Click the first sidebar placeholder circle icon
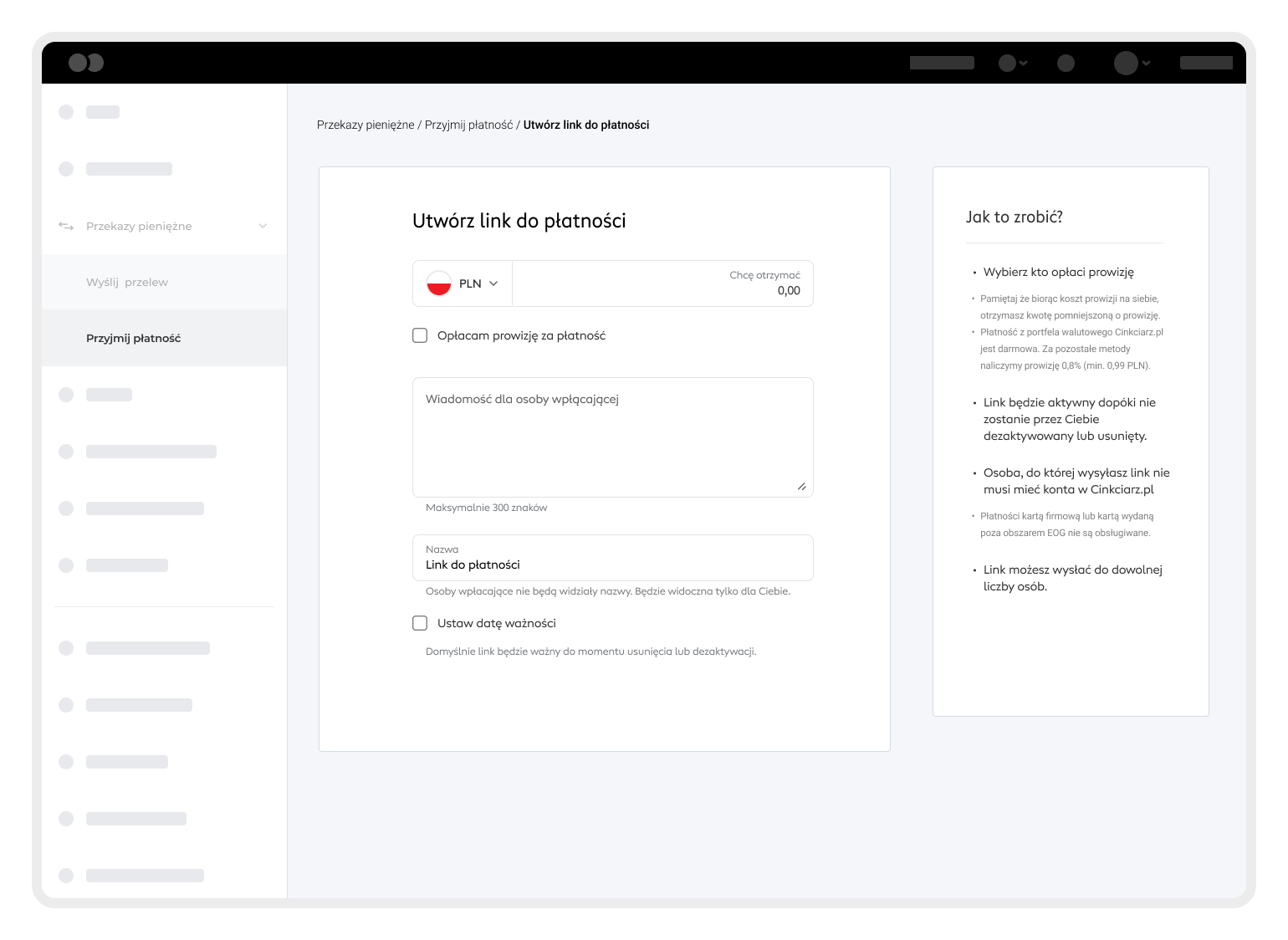The height and width of the screenshot is (940, 1288). point(66,112)
